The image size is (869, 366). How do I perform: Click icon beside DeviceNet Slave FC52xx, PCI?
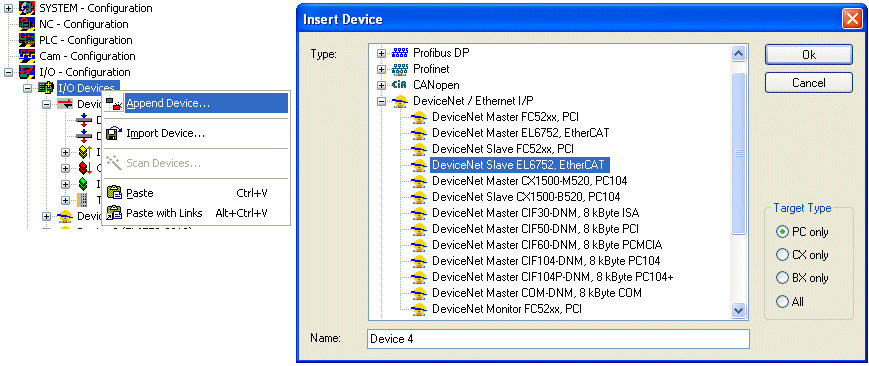click(x=420, y=149)
